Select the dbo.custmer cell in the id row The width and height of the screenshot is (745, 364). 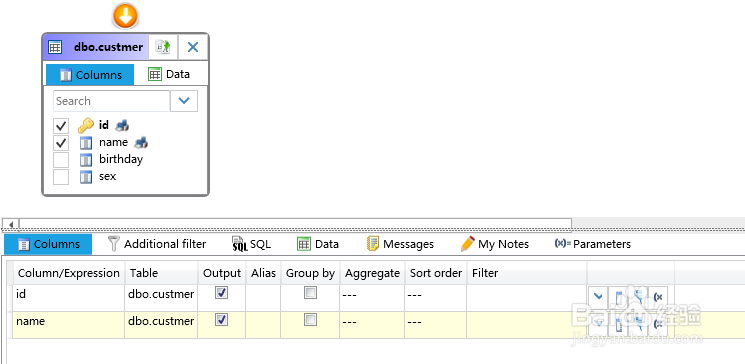pyautogui.click(x=161, y=298)
